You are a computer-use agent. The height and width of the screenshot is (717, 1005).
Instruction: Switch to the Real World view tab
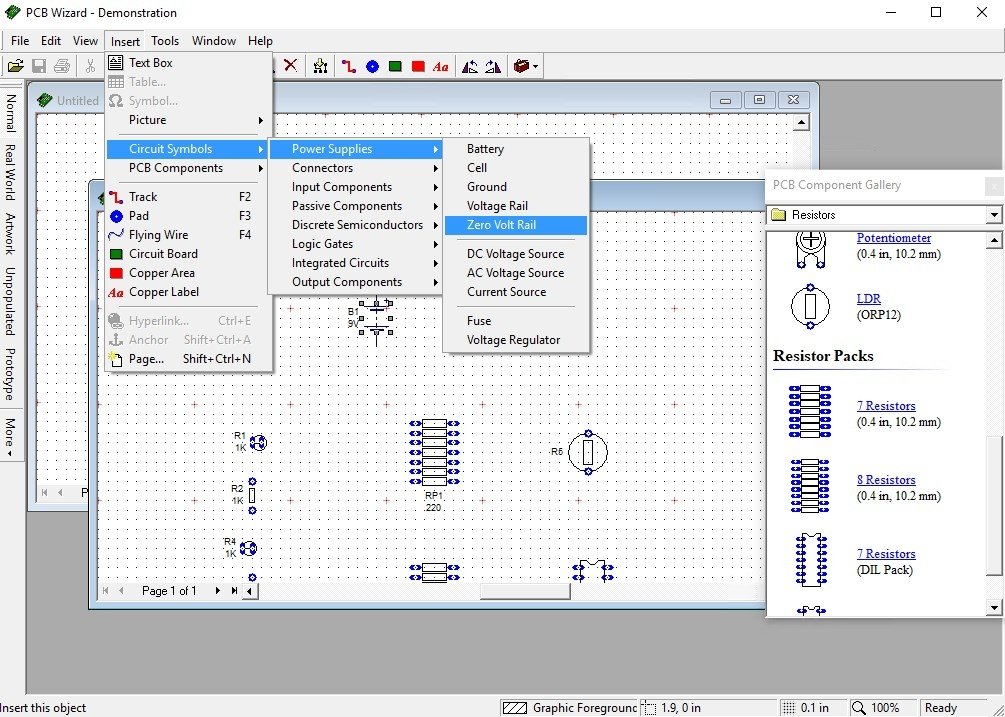point(11,172)
